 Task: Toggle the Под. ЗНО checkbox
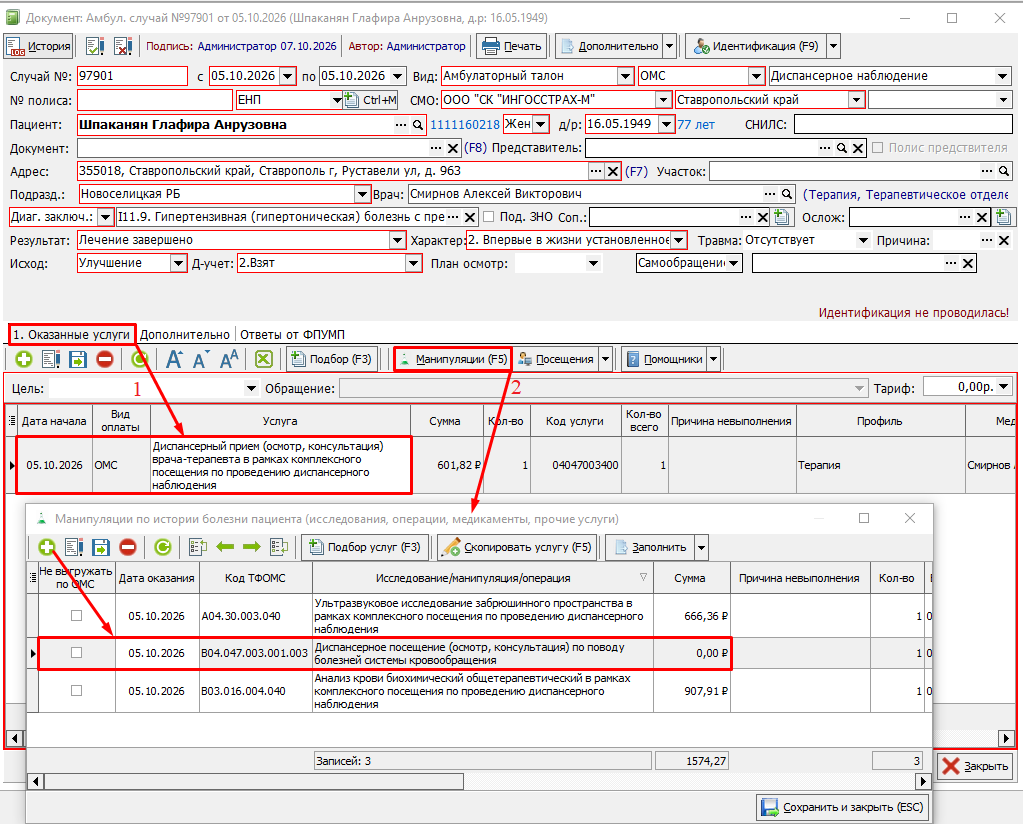489,217
